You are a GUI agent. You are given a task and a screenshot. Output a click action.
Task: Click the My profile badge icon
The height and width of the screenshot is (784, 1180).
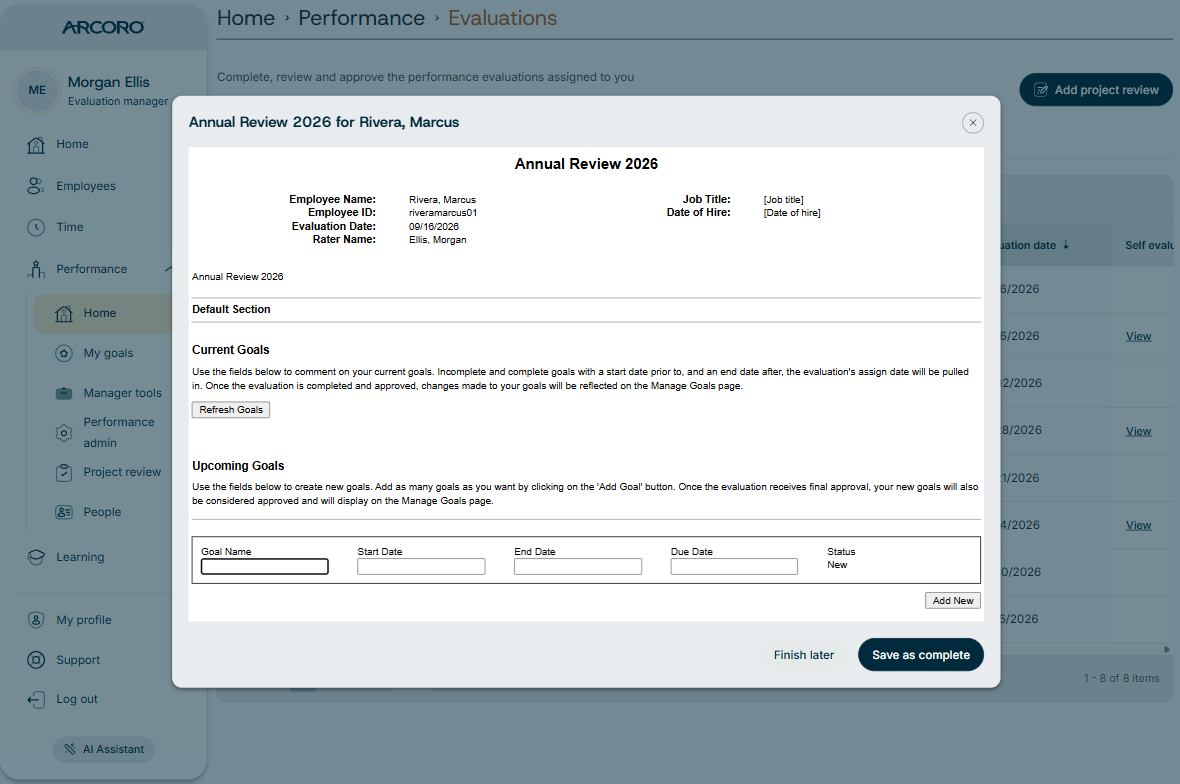[36, 620]
